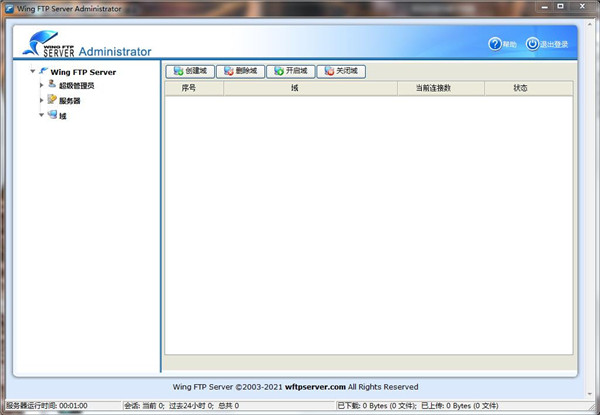Click the 域 domain icon in tree
Image resolution: width=600 pixels, height=415 pixels.
[51, 115]
